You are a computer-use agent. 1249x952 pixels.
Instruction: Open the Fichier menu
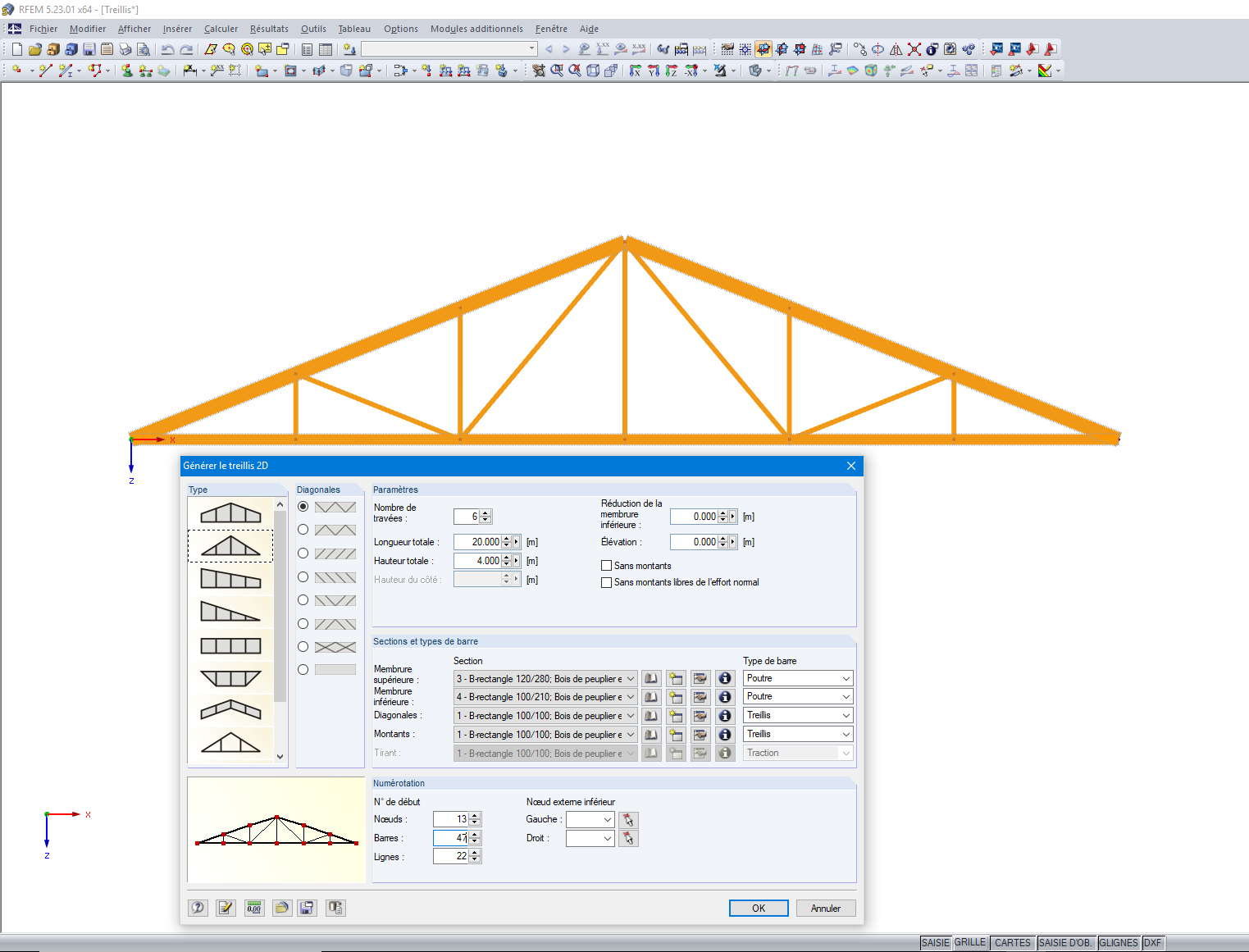click(x=43, y=29)
